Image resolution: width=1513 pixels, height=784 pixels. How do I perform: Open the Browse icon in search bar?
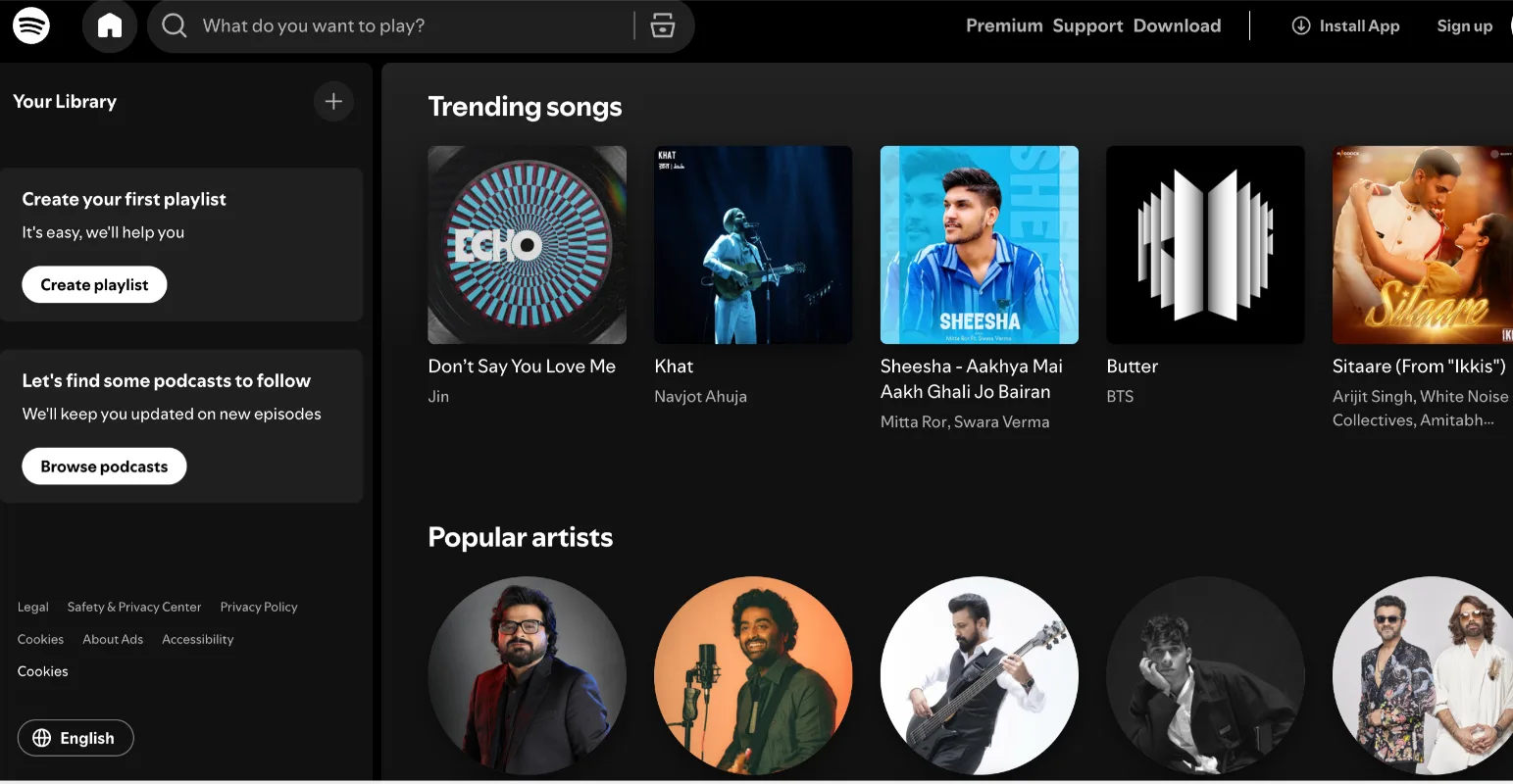click(x=663, y=25)
